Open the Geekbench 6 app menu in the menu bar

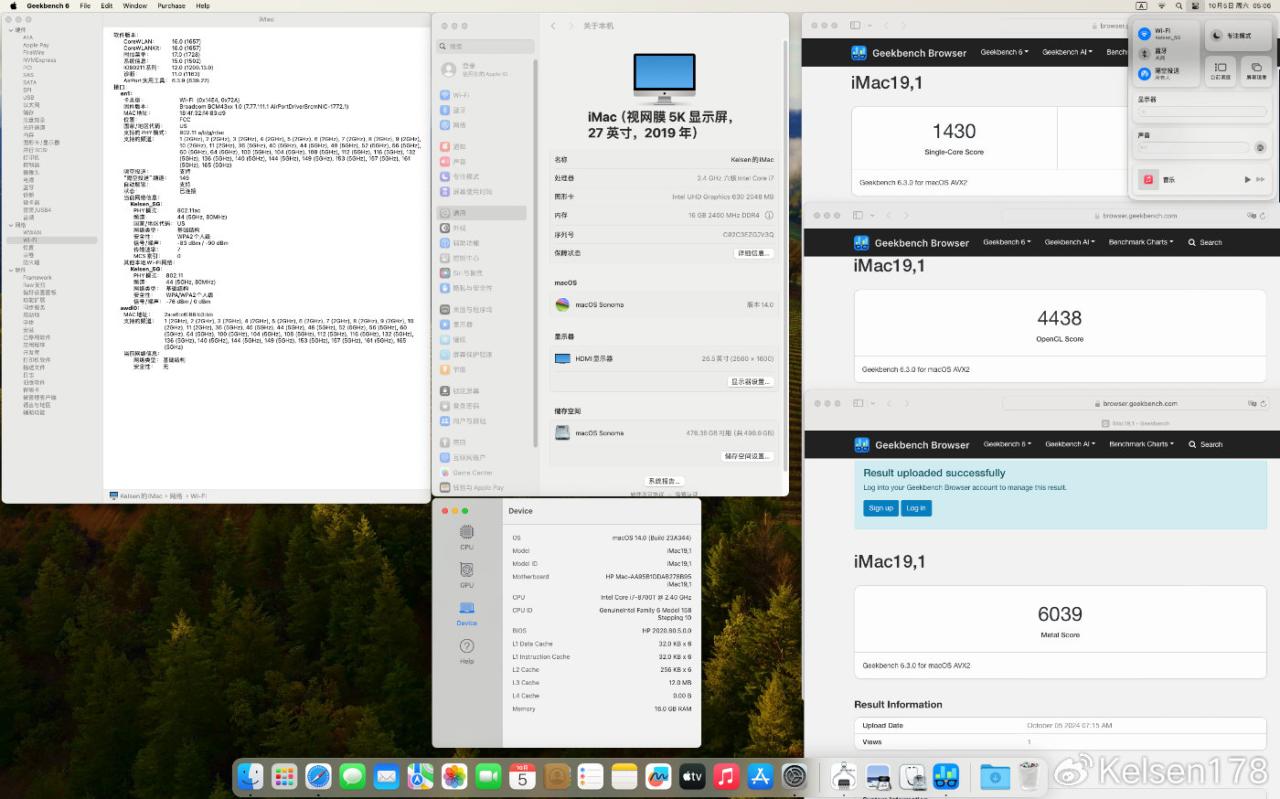[x=48, y=5]
